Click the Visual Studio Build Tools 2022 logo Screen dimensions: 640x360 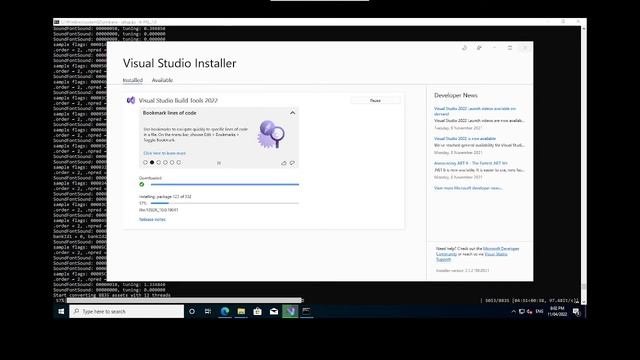(x=131, y=100)
